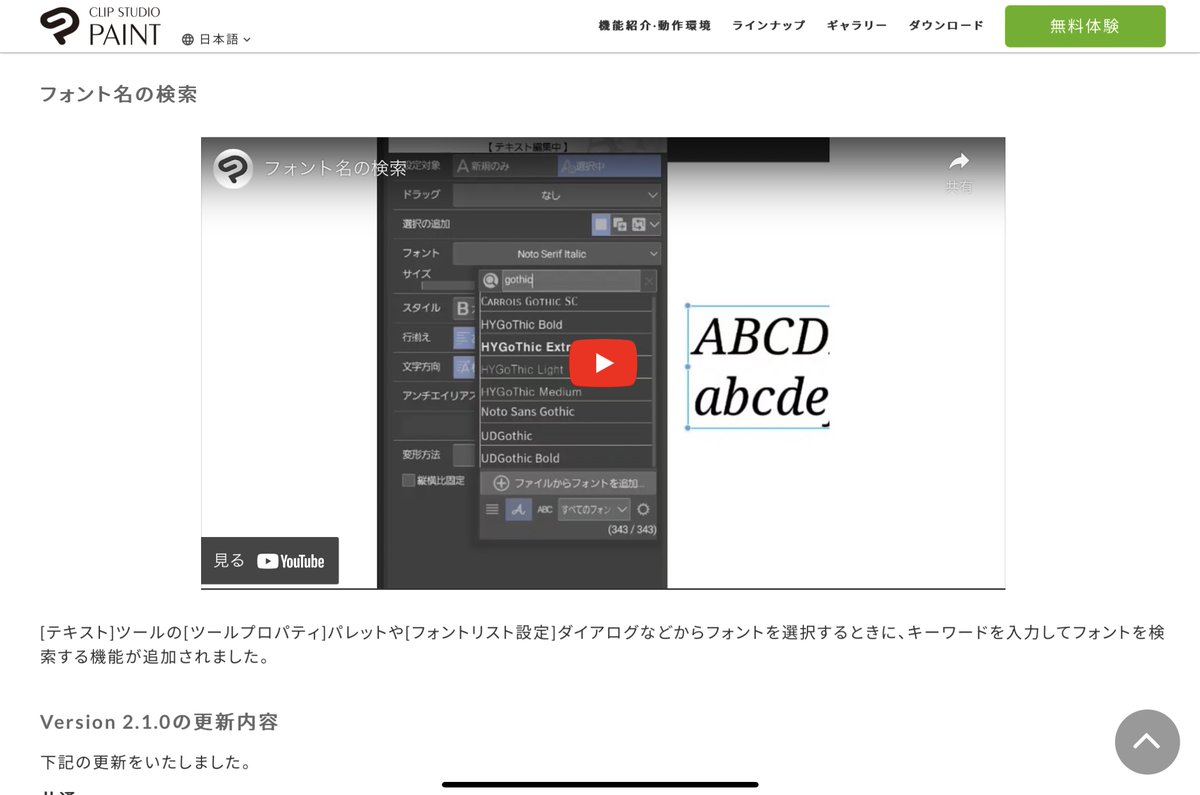Click the highlighted font preview A icon
Image resolution: width=1200 pixels, height=795 pixels.
coord(518,509)
